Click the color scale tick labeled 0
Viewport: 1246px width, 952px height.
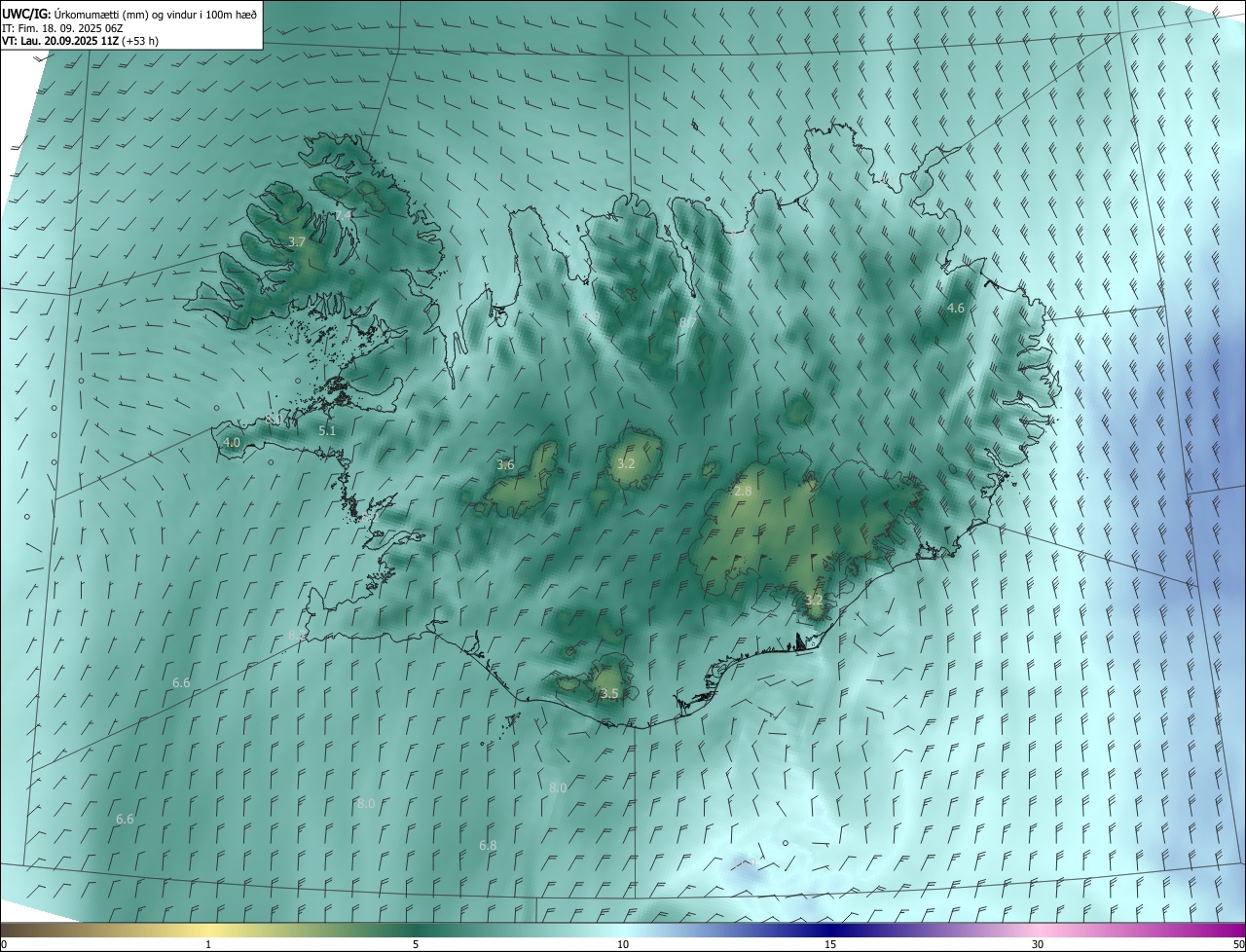tap(4, 944)
